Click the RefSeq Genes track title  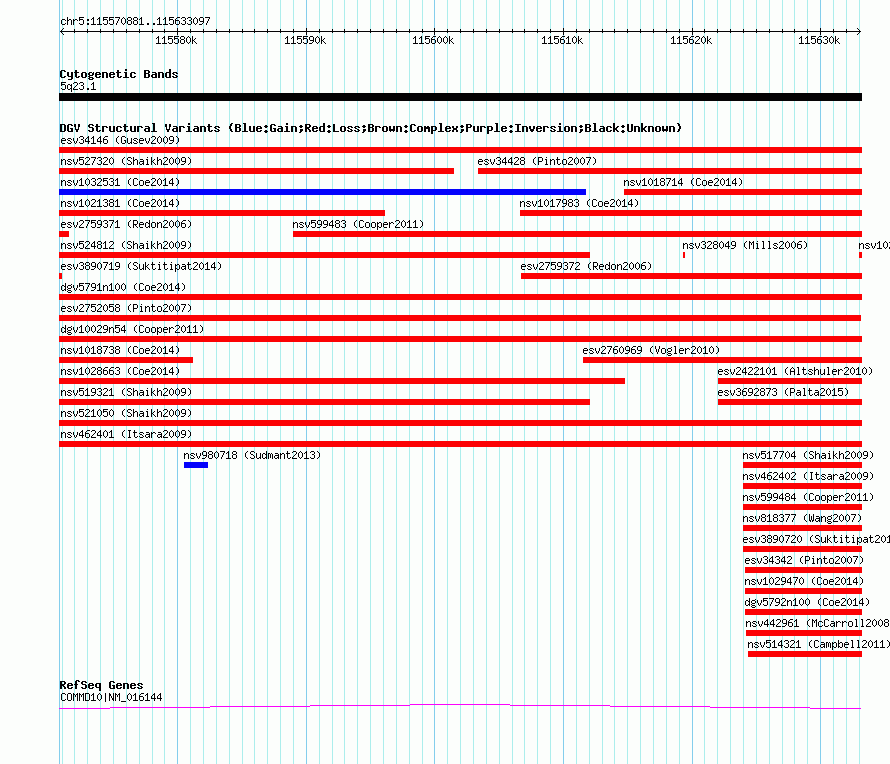(x=102, y=685)
